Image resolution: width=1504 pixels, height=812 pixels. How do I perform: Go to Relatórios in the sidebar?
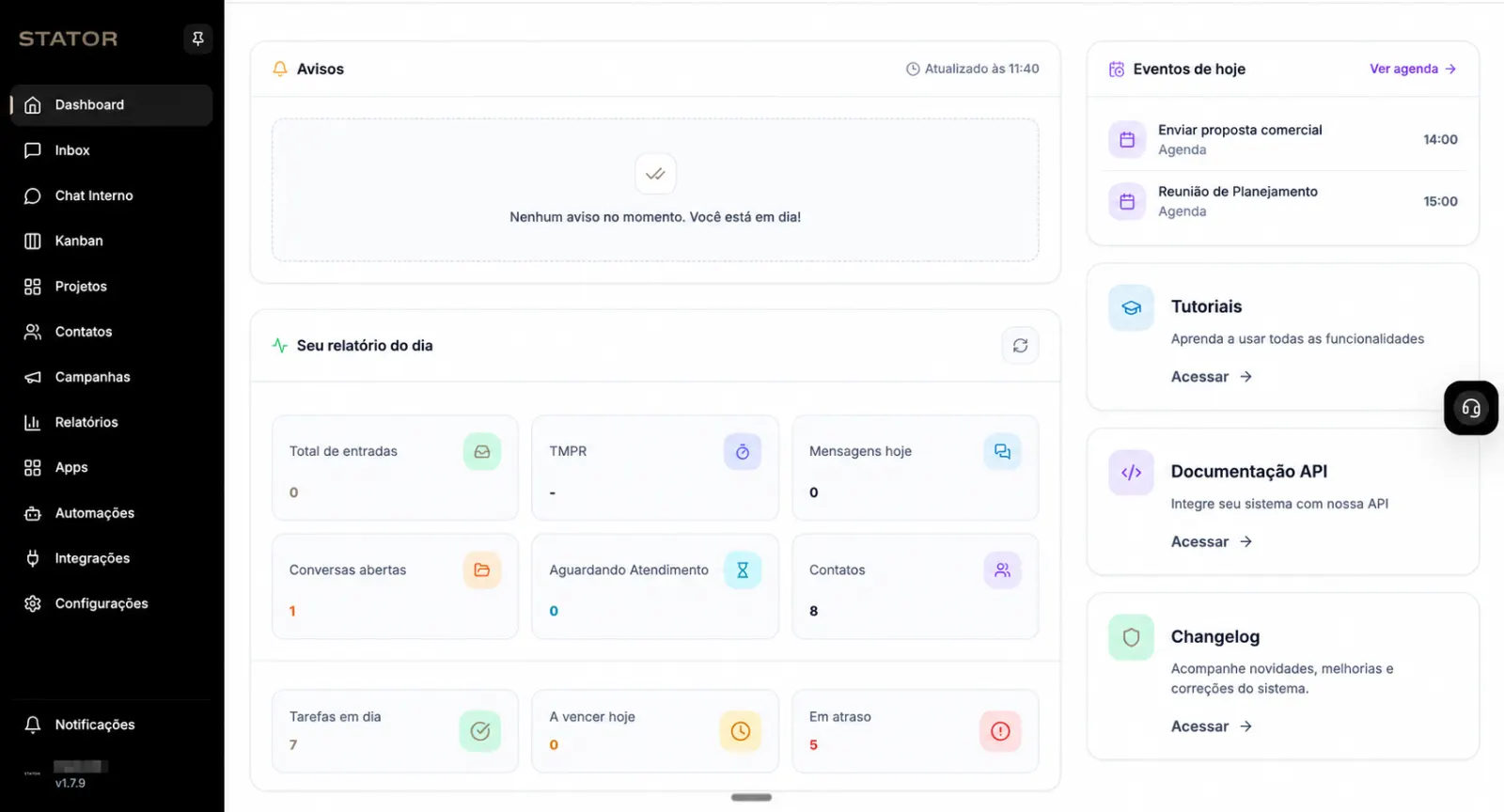pyautogui.click(x=112, y=422)
